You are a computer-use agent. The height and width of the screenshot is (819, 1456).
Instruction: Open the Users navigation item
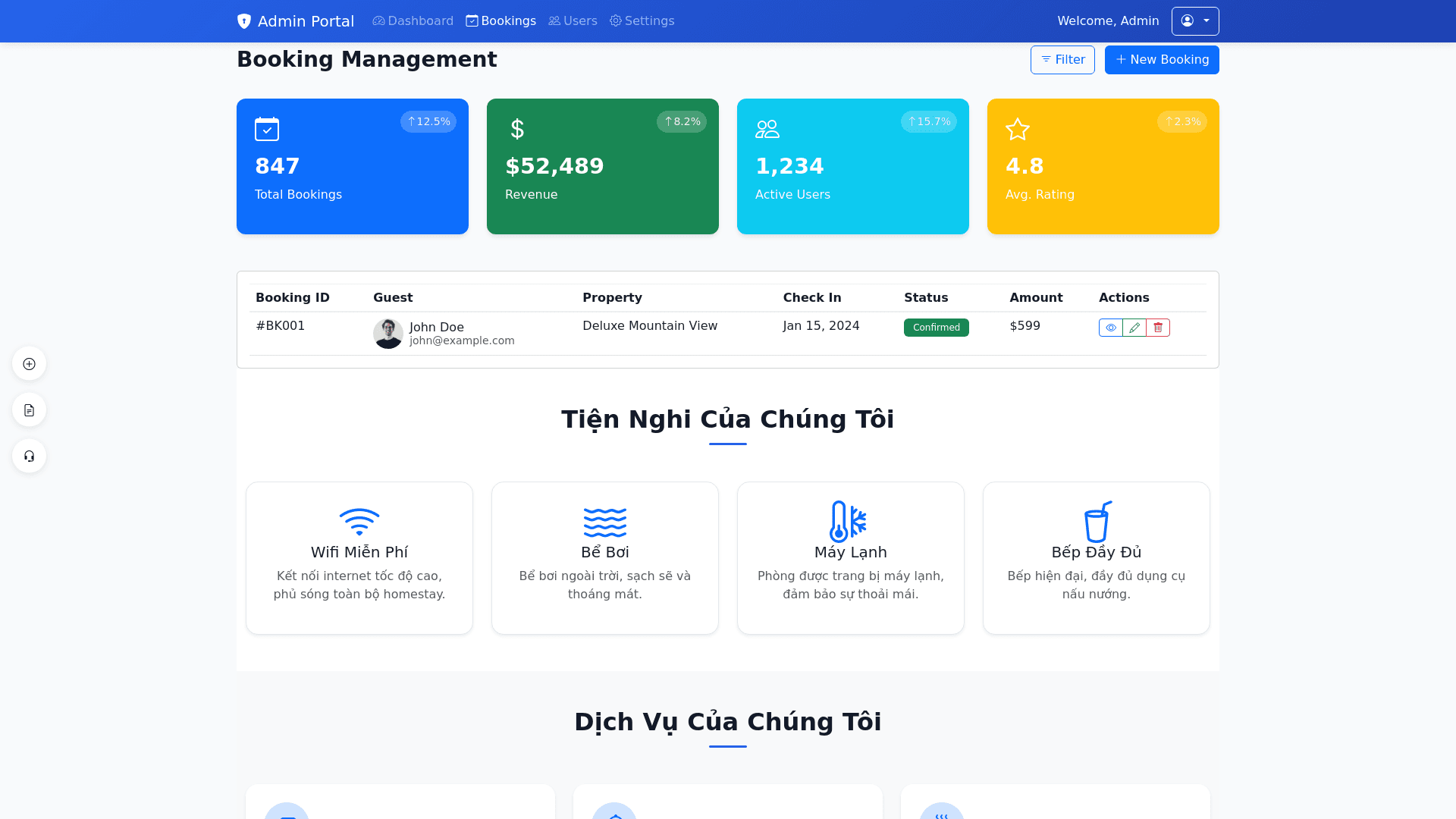click(x=573, y=21)
